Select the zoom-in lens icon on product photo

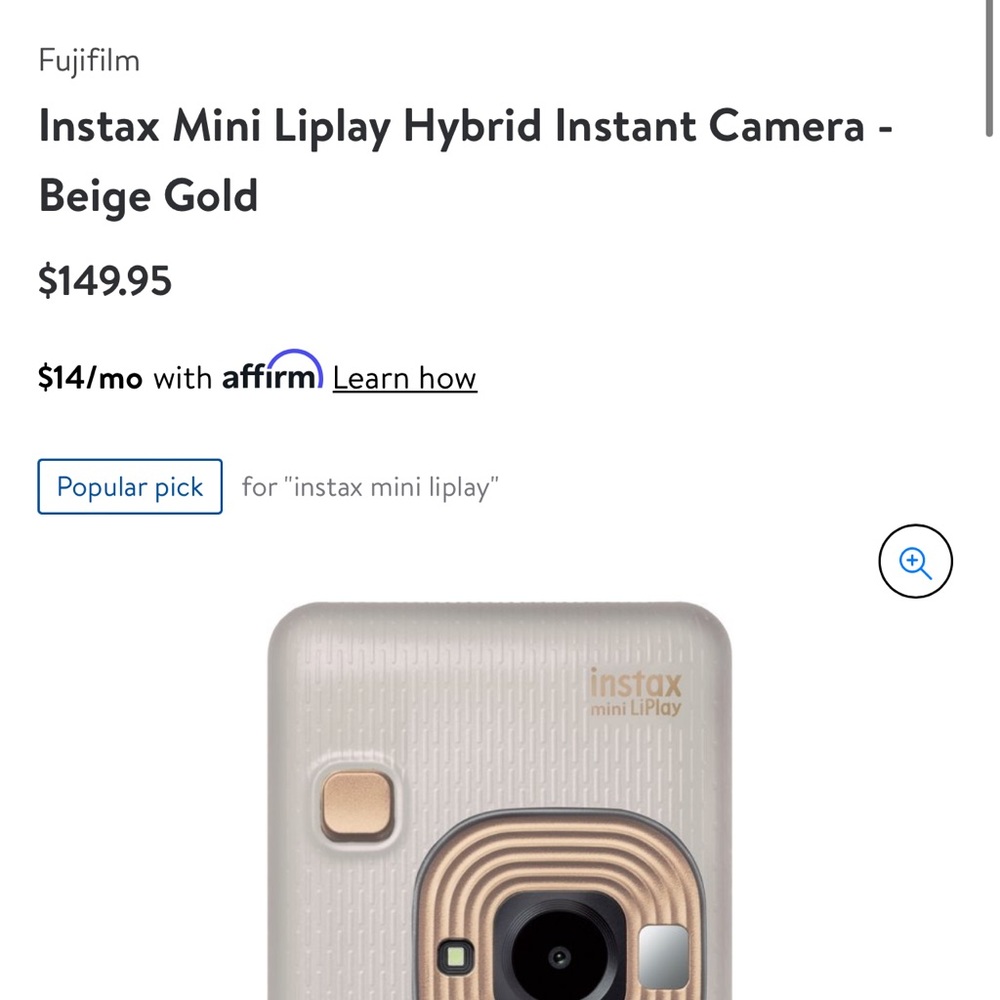916,562
